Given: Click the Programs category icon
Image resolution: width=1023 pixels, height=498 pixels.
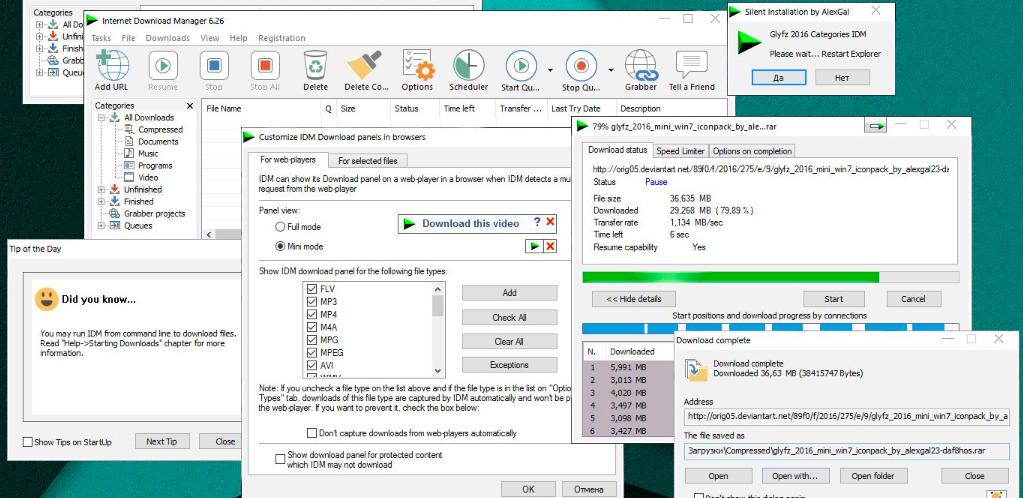Looking at the screenshot, I should [128, 165].
